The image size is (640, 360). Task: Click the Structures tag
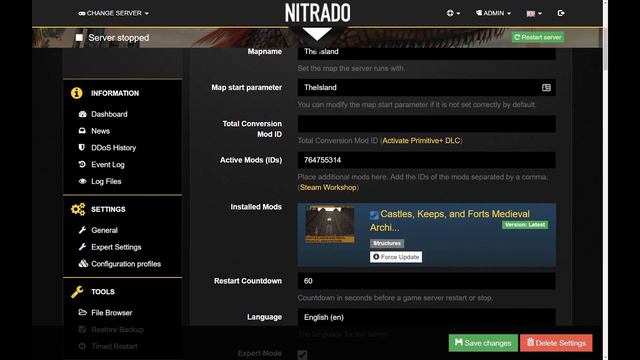[387, 243]
